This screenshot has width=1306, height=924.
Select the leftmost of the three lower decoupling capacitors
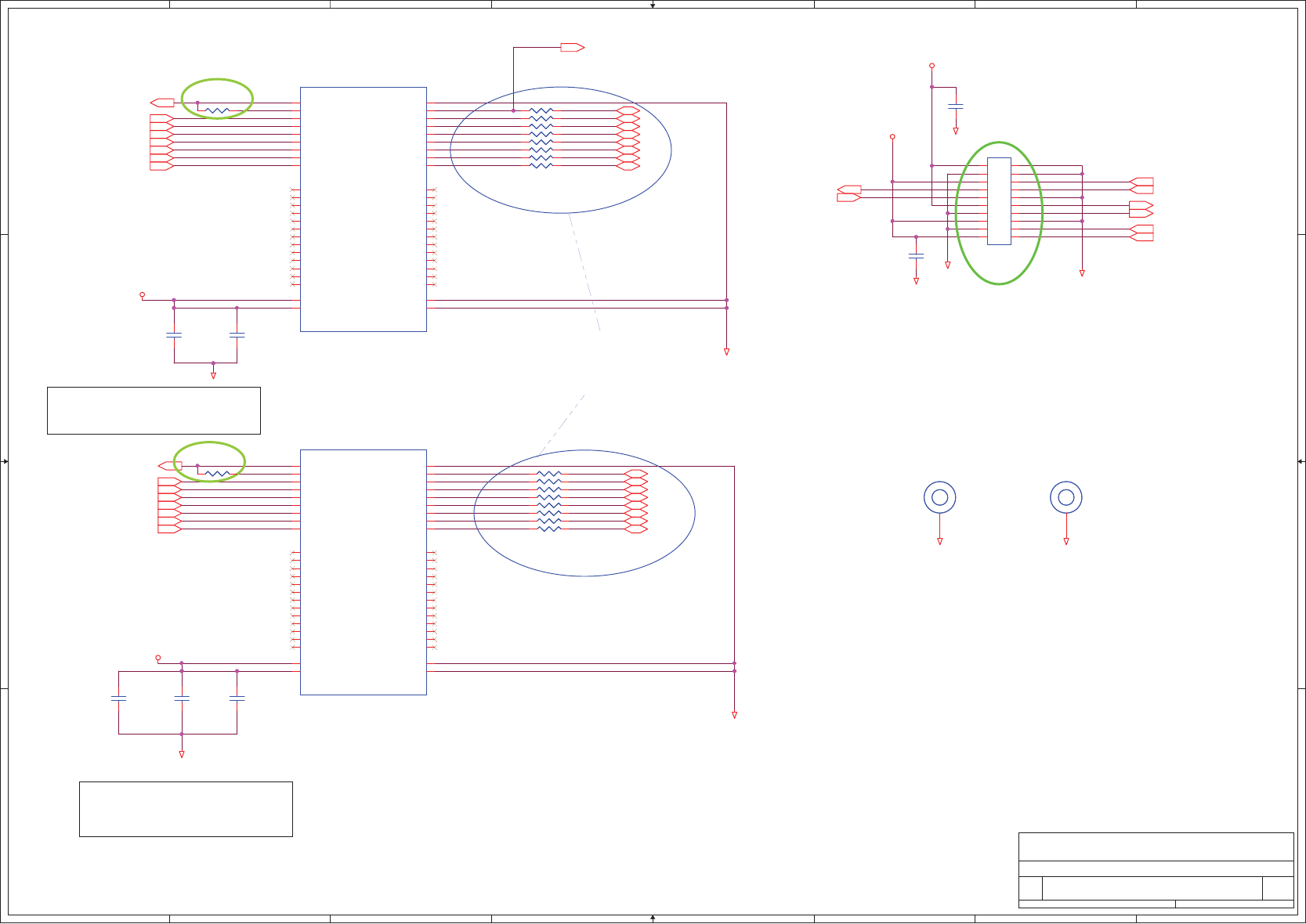click(118, 698)
